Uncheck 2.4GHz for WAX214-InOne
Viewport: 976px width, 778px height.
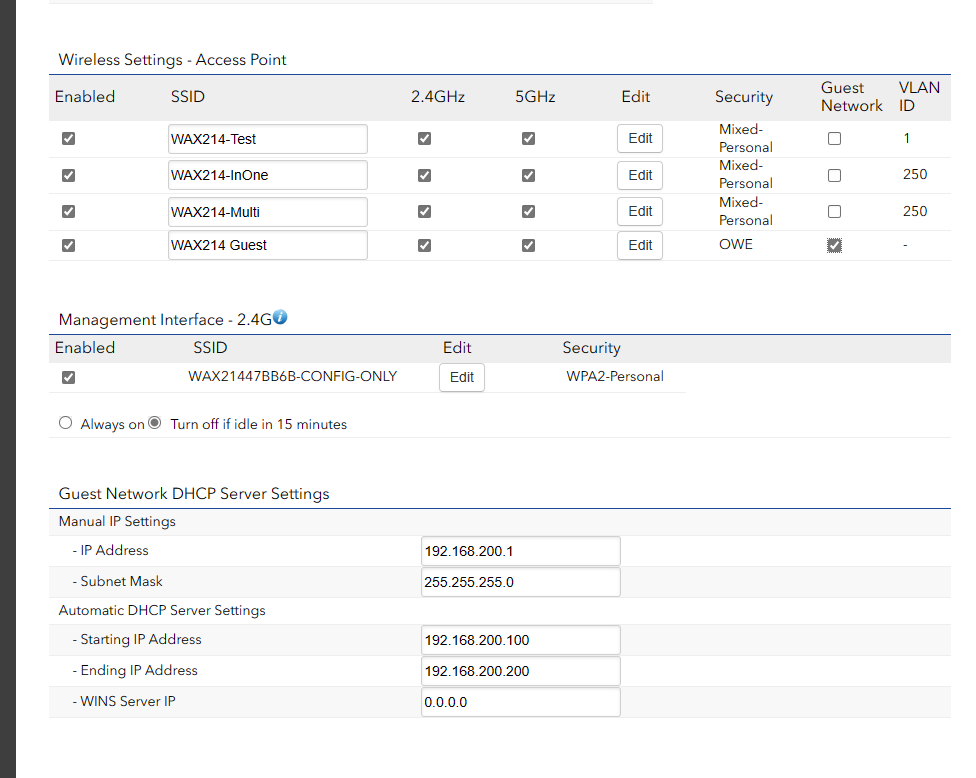[424, 175]
